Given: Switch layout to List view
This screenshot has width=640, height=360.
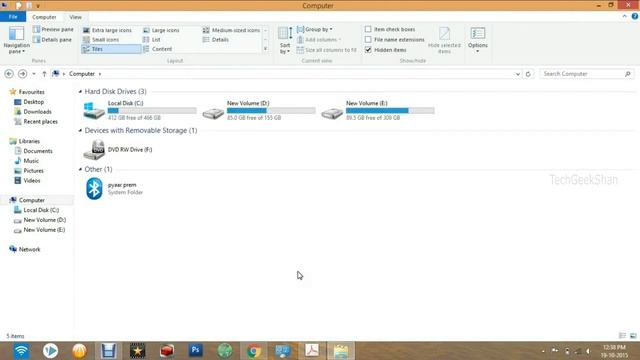Looking at the screenshot, I should pos(151,40).
